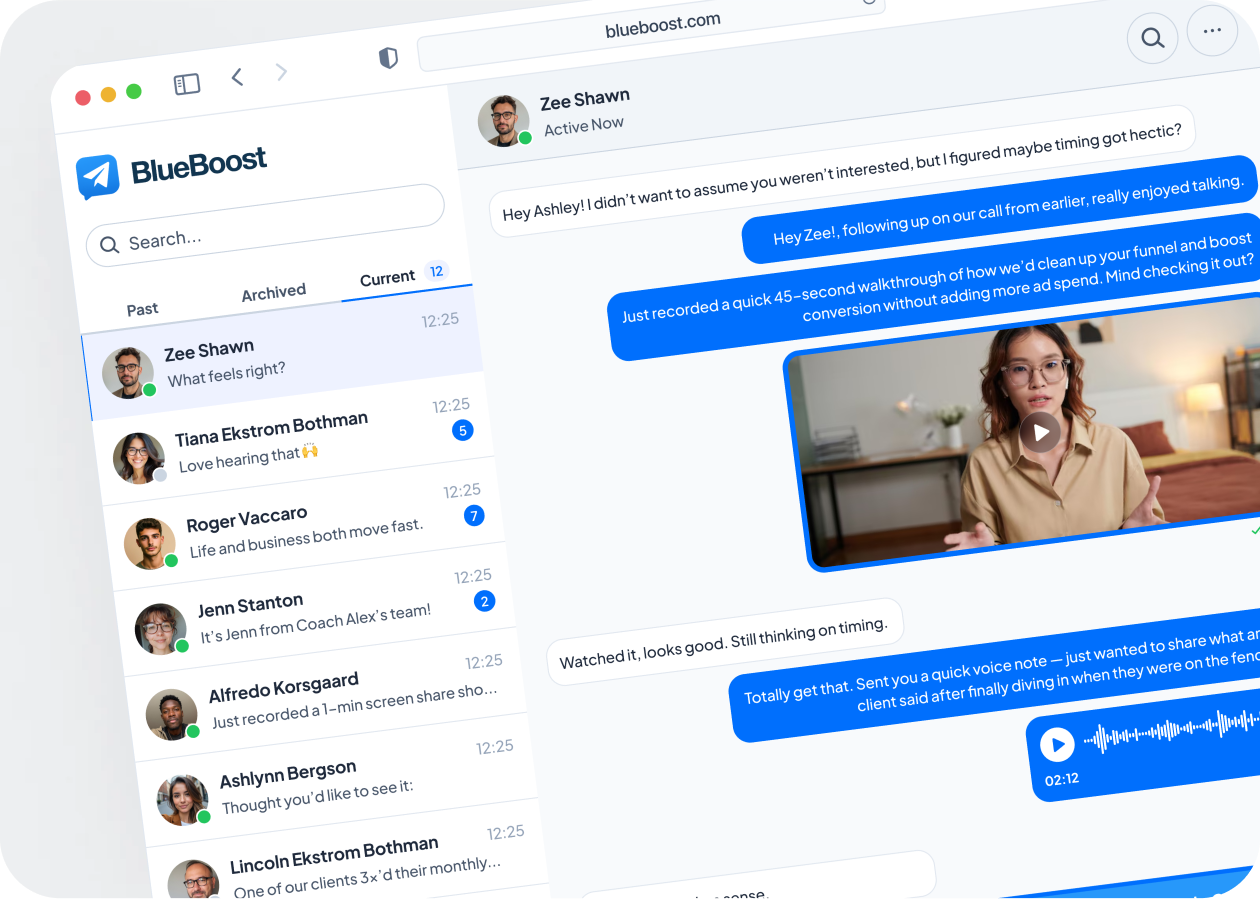The width and height of the screenshot is (1260, 899).
Task: Toggle the browser sidebar panel icon
Action: click(x=187, y=84)
